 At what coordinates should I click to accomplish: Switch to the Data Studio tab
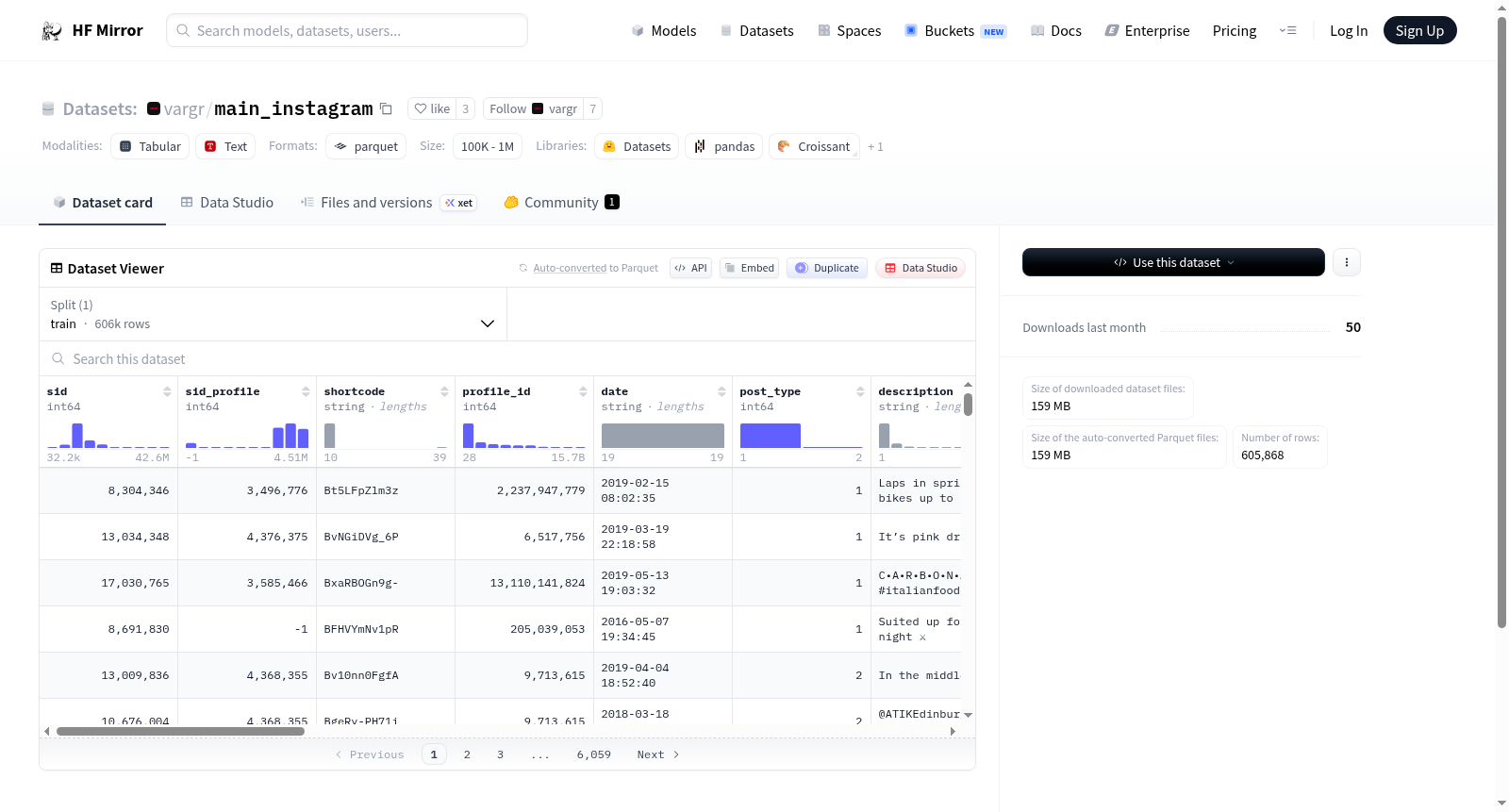pos(227,202)
